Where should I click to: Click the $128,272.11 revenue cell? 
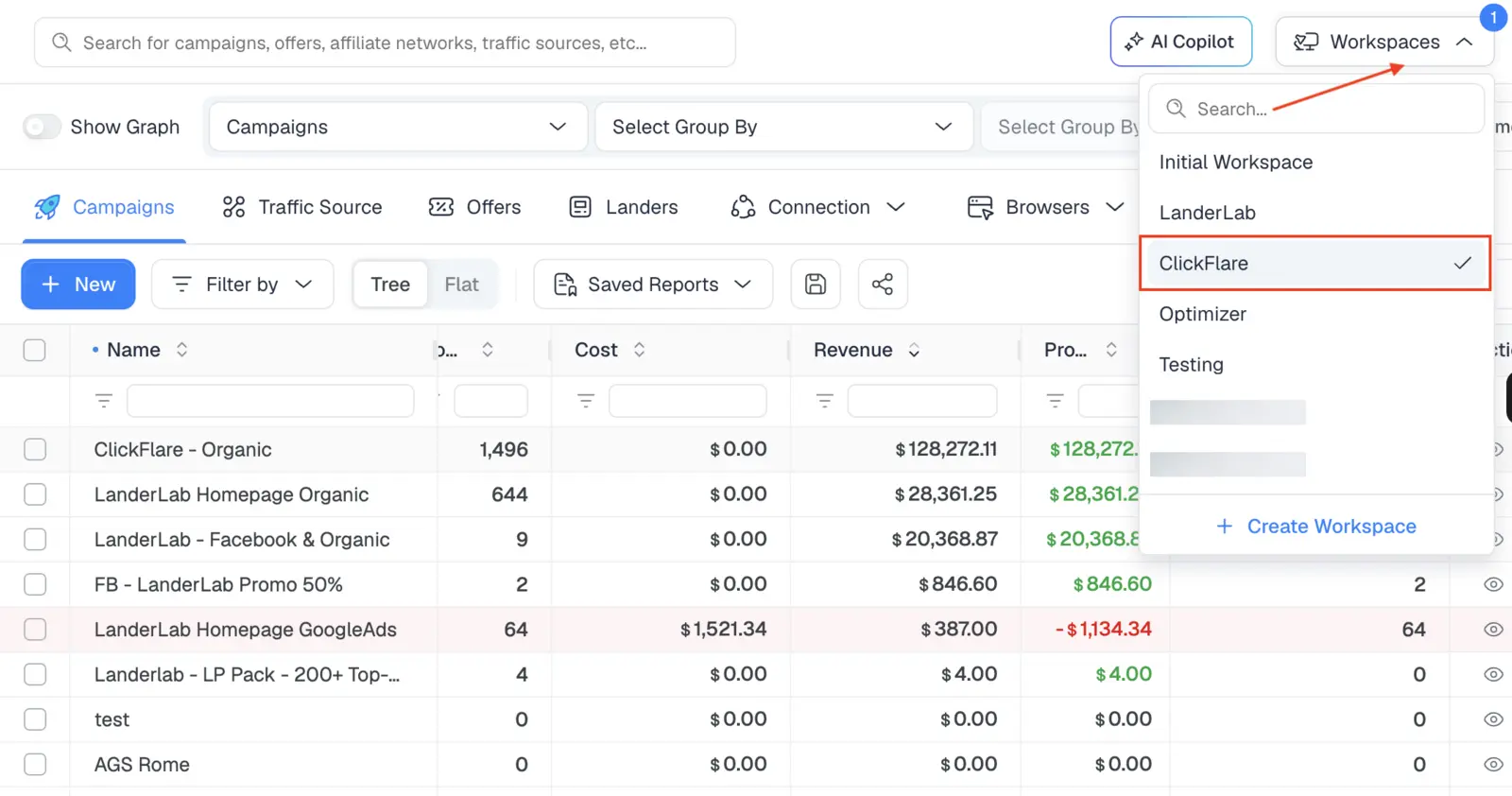pyautogui.click(x=946, y=449)
